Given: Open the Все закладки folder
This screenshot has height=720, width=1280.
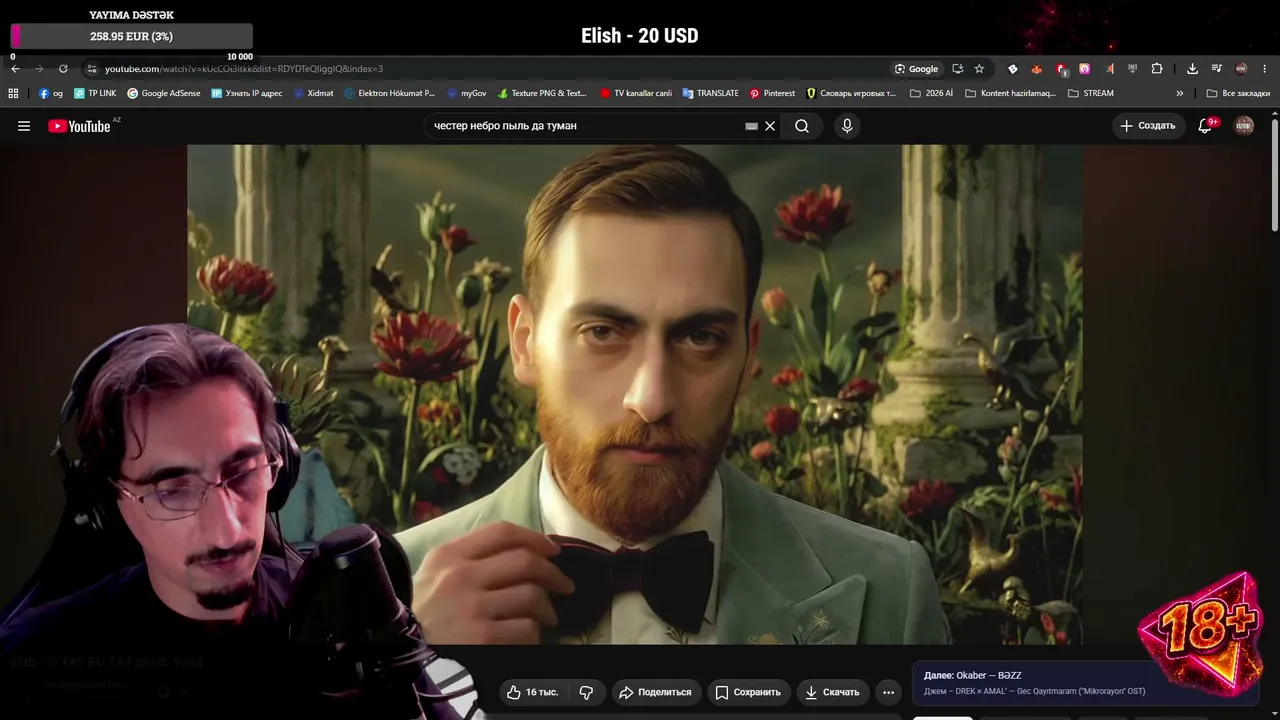Looking at the screenshot, I should 1238,93.
